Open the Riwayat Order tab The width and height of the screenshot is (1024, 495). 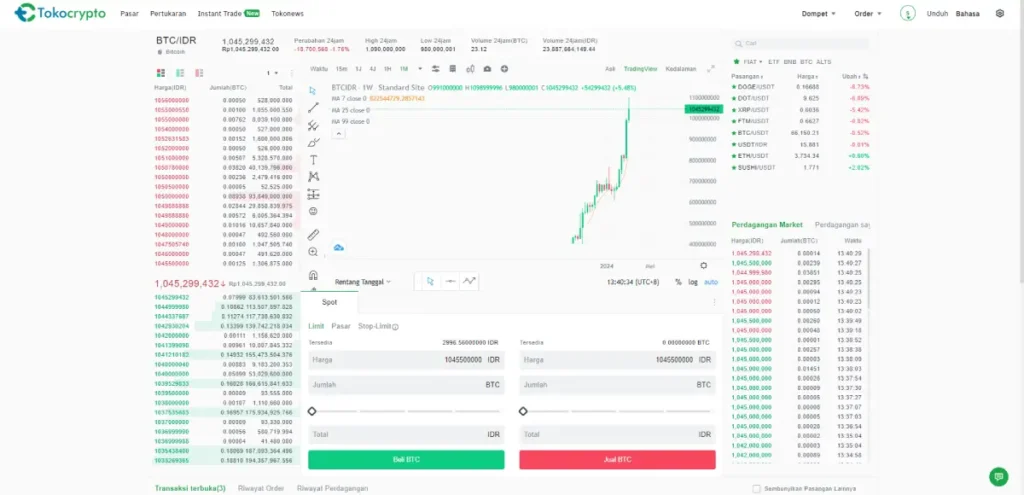[x=260, y=488]
